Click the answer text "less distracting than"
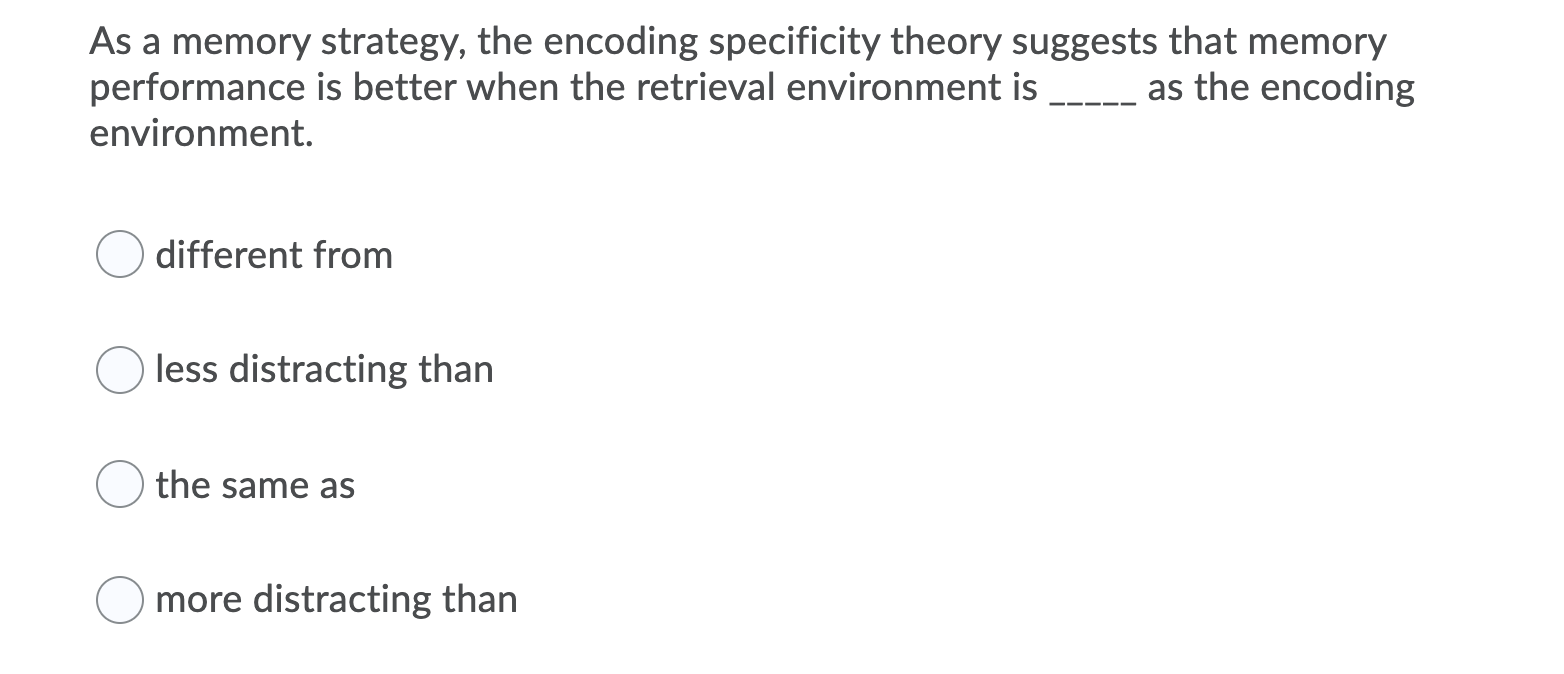Image resolution: width=1564 pixels, height=674 pixels. coord(324,370)
